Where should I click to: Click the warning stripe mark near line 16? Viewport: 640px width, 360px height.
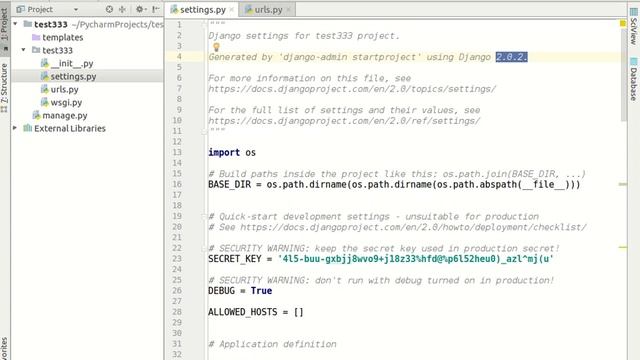tap(623, 184)
